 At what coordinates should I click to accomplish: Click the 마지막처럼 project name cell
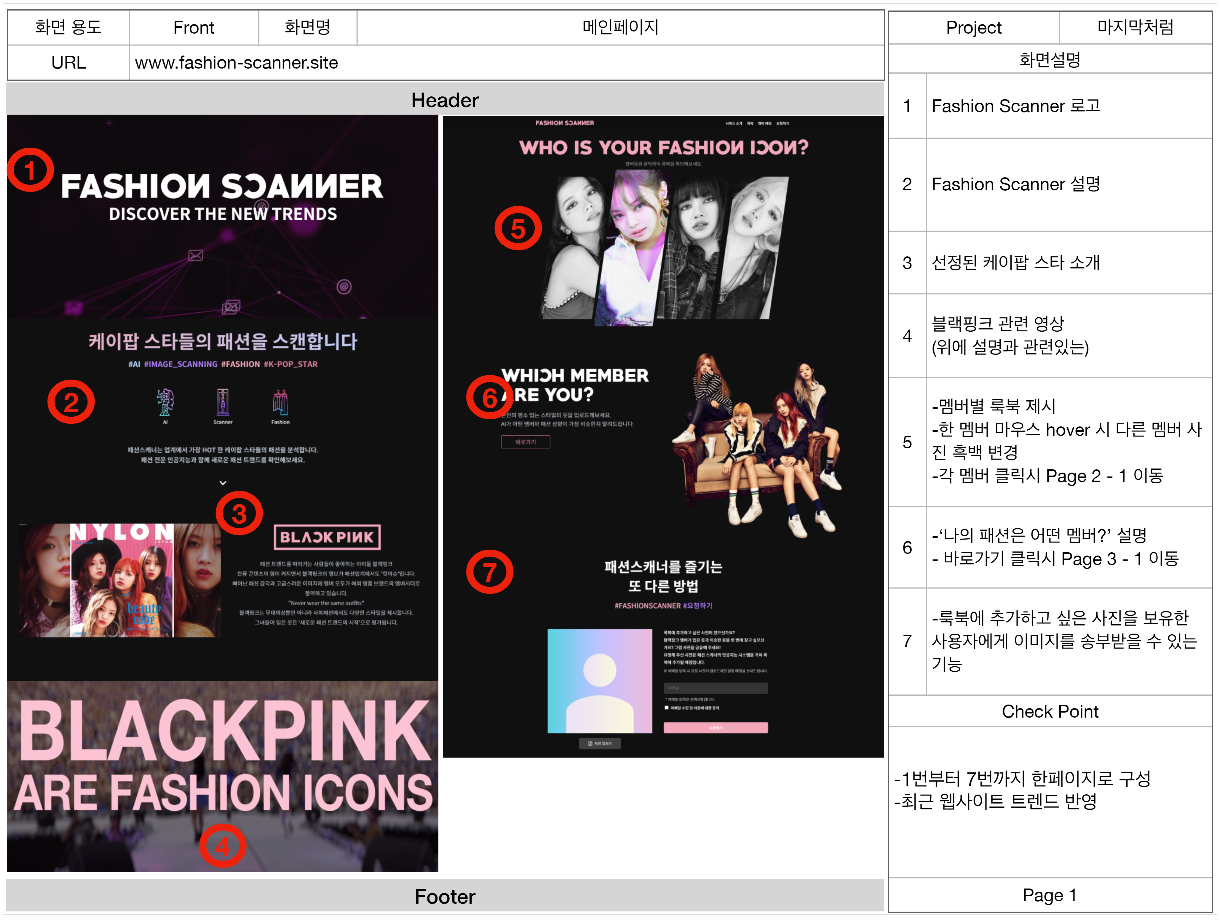coord(1136,28)
